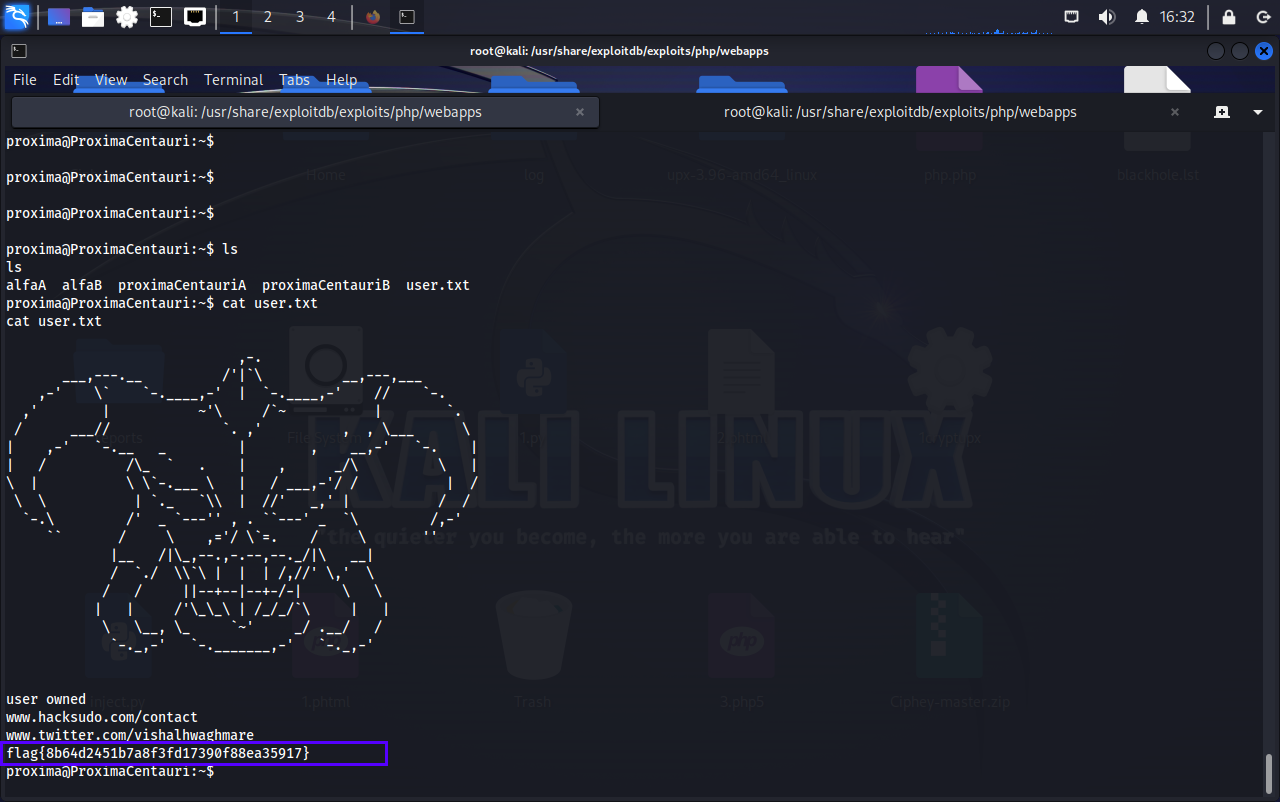This screenshot has width=1280, height=802.
Task: Open the Help menu
Action: [x=341, y=80]
